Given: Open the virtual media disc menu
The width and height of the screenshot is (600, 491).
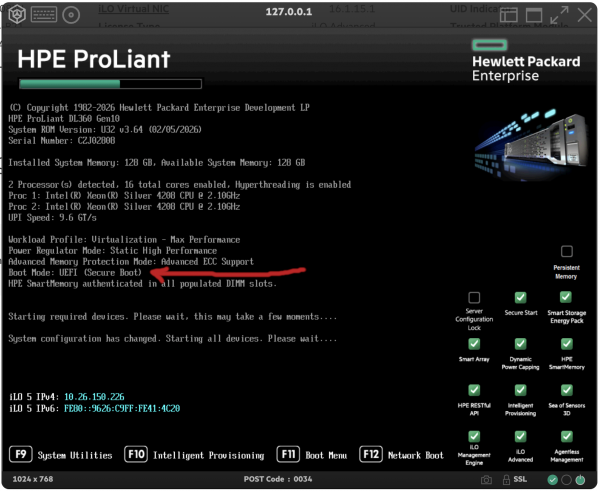Looking at the screenshot, I should (x=71, y=15).
